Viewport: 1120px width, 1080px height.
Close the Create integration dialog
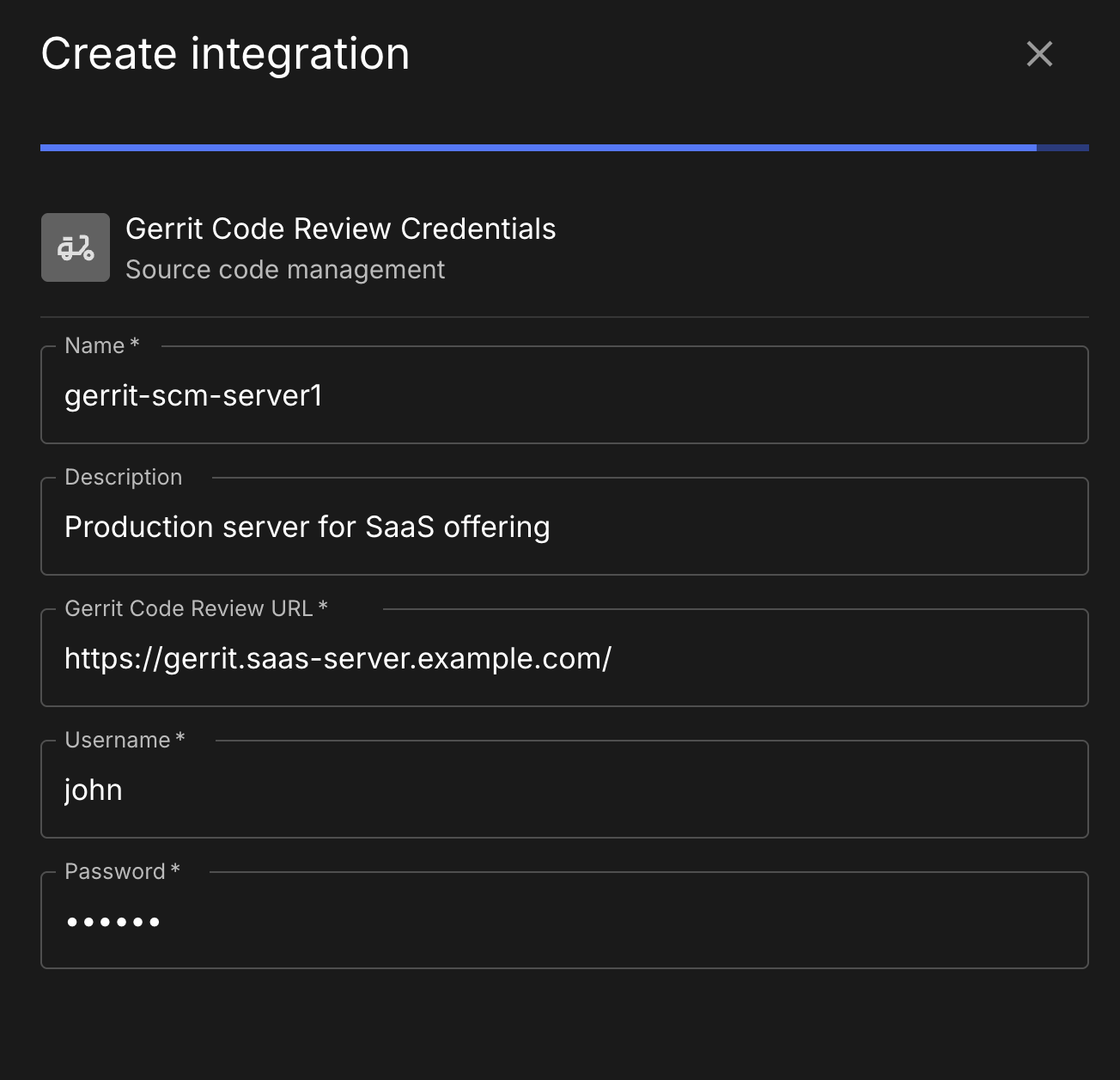pos(1039,53)
